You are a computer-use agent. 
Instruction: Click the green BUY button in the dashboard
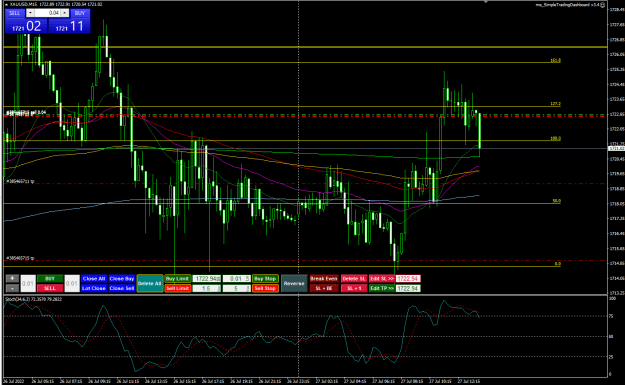coord(50,279)
